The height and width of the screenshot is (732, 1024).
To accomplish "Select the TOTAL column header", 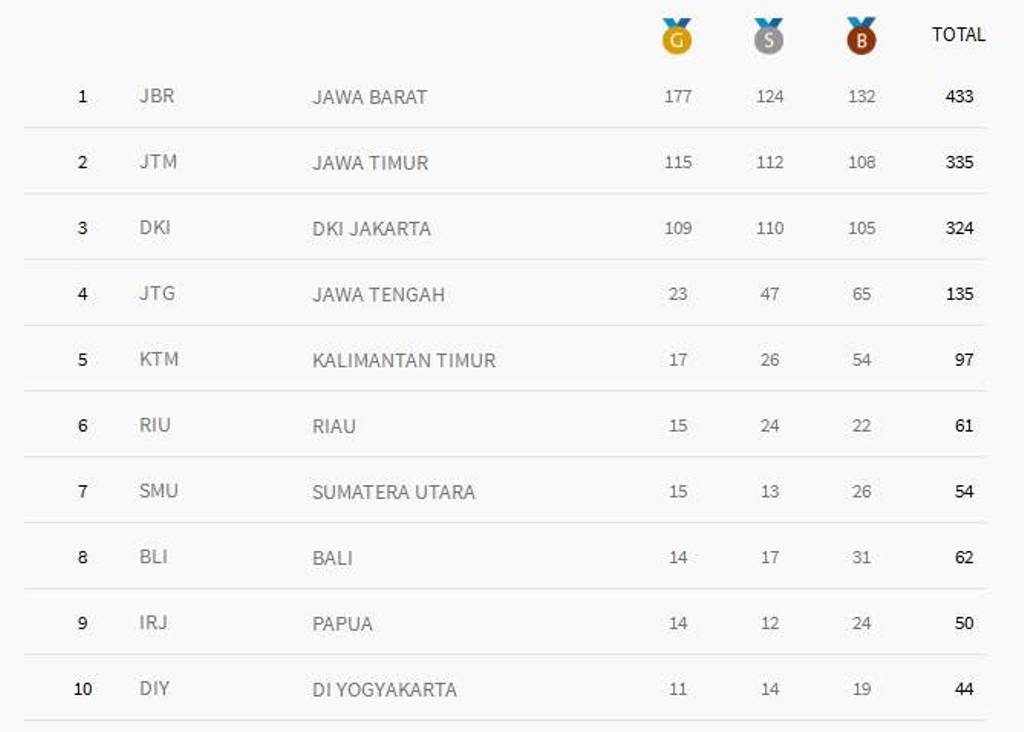I will pyautogui.click(x=958, y=35).
